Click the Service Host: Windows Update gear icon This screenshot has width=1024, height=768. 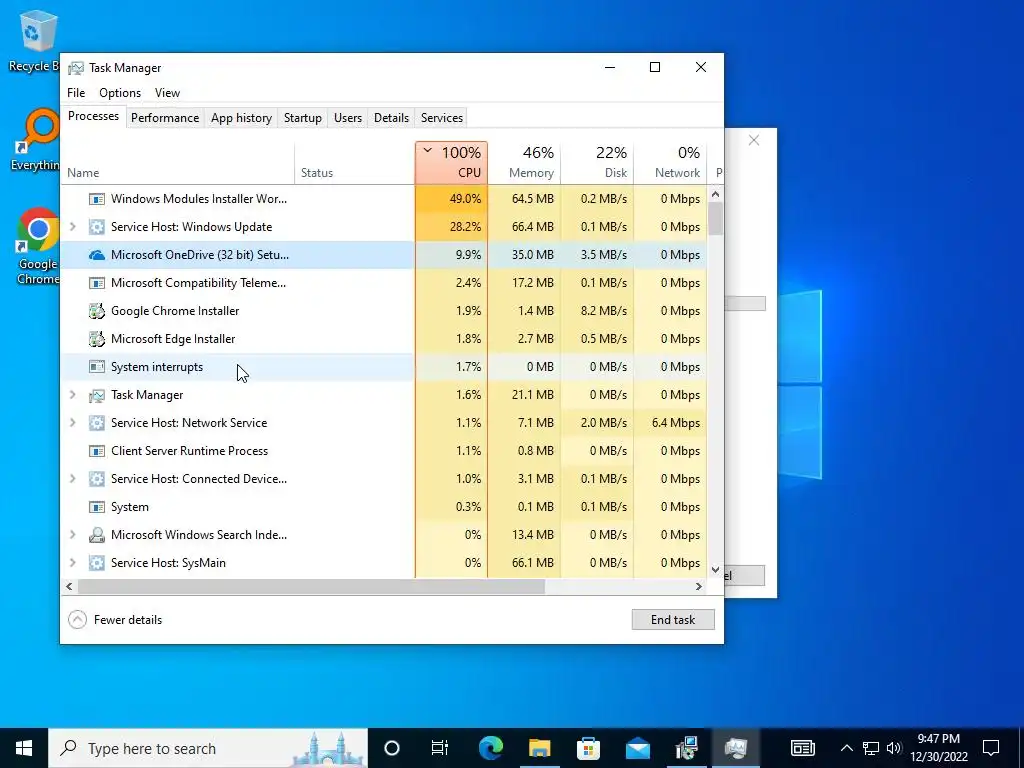point(97,227)
